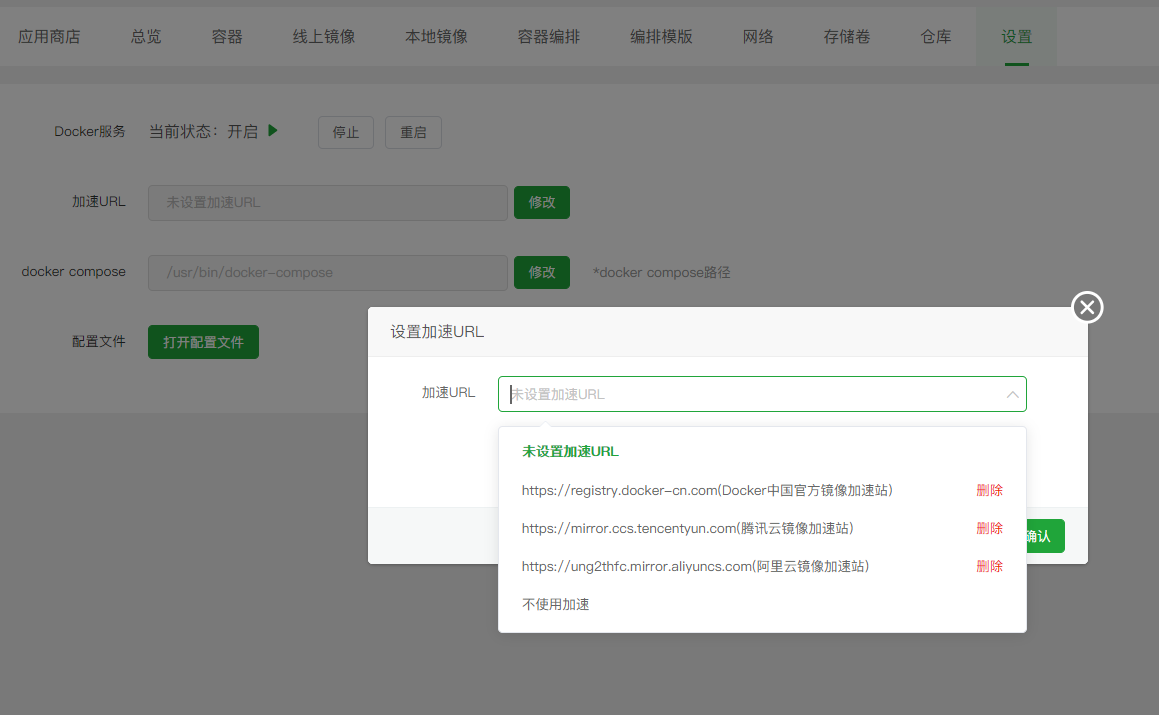Go to the 编排模版 tab
Screen dimensions: 1159x715
[x=661, y=36]
